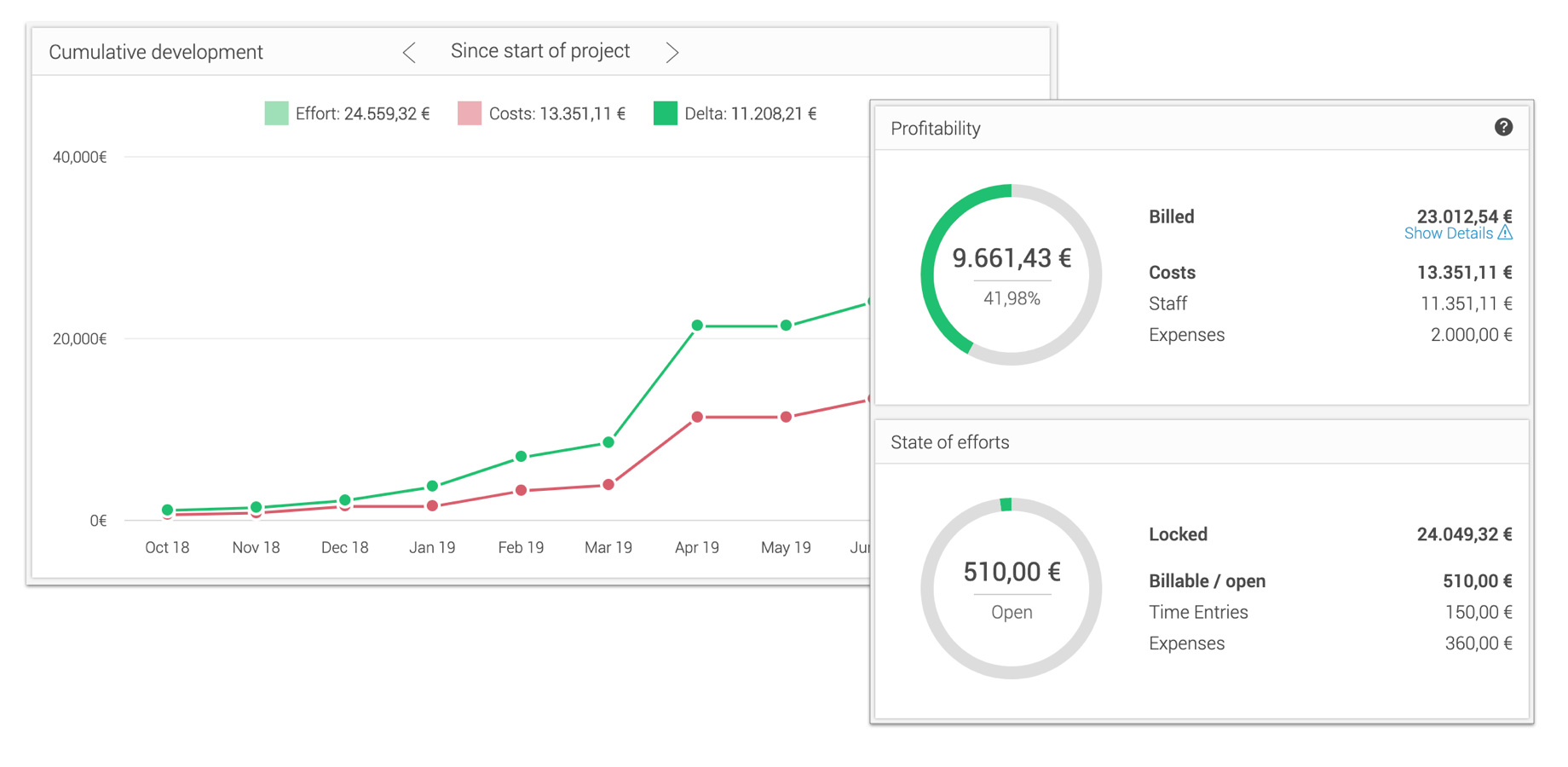The image size is (1568, 767).
Task: Click the warning triangle next to Show Details
Action: point(1506,233)
